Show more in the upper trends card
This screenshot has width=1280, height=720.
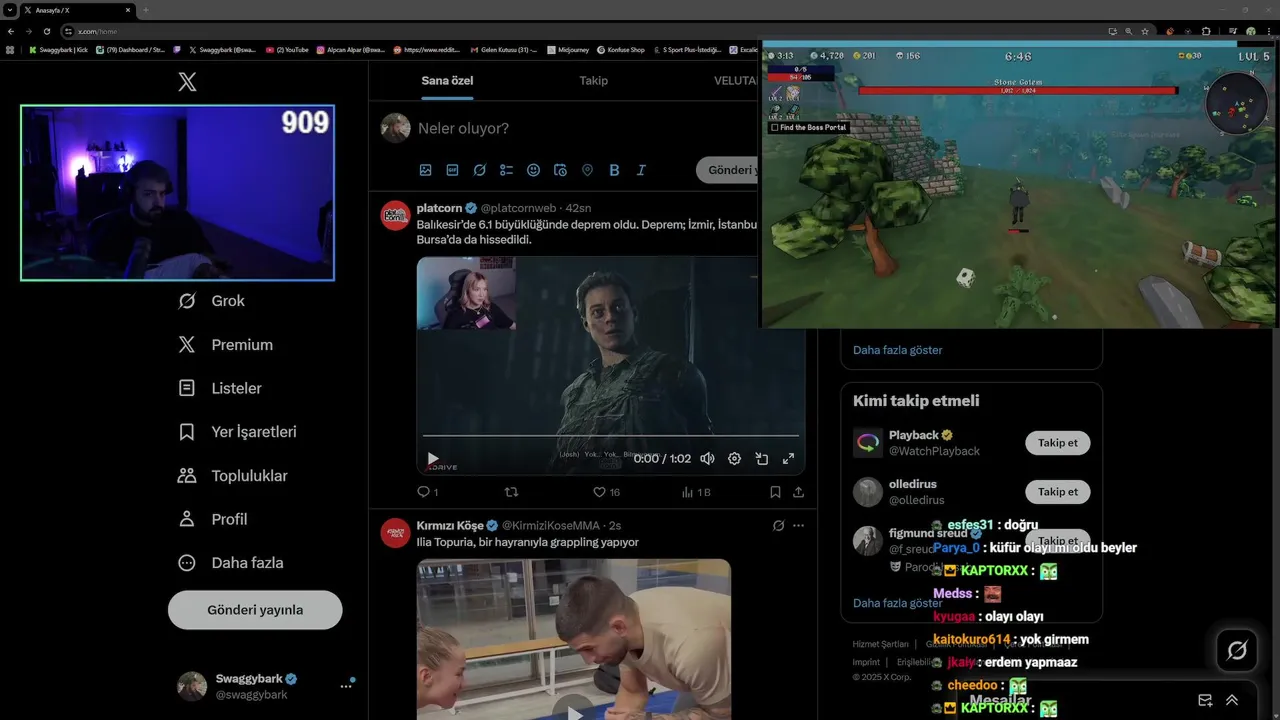coord(897,350)
